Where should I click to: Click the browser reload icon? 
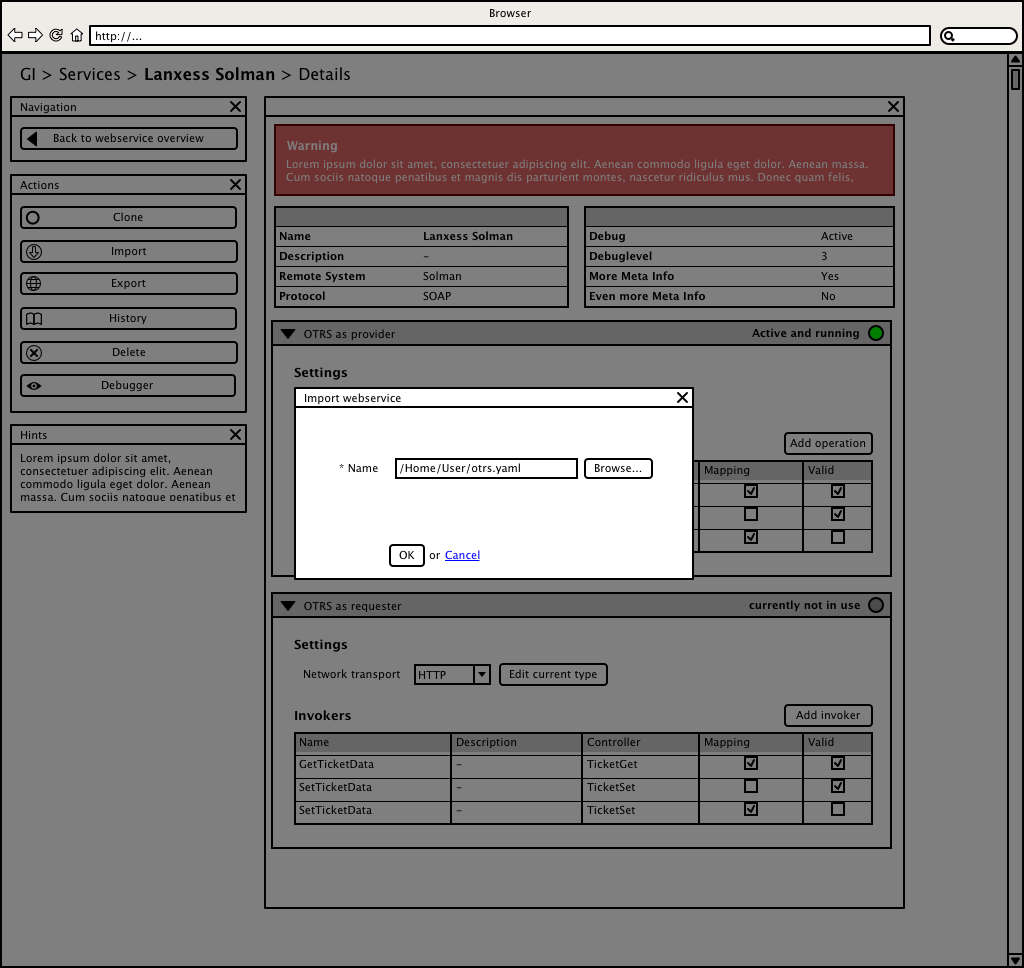(56, 36)
